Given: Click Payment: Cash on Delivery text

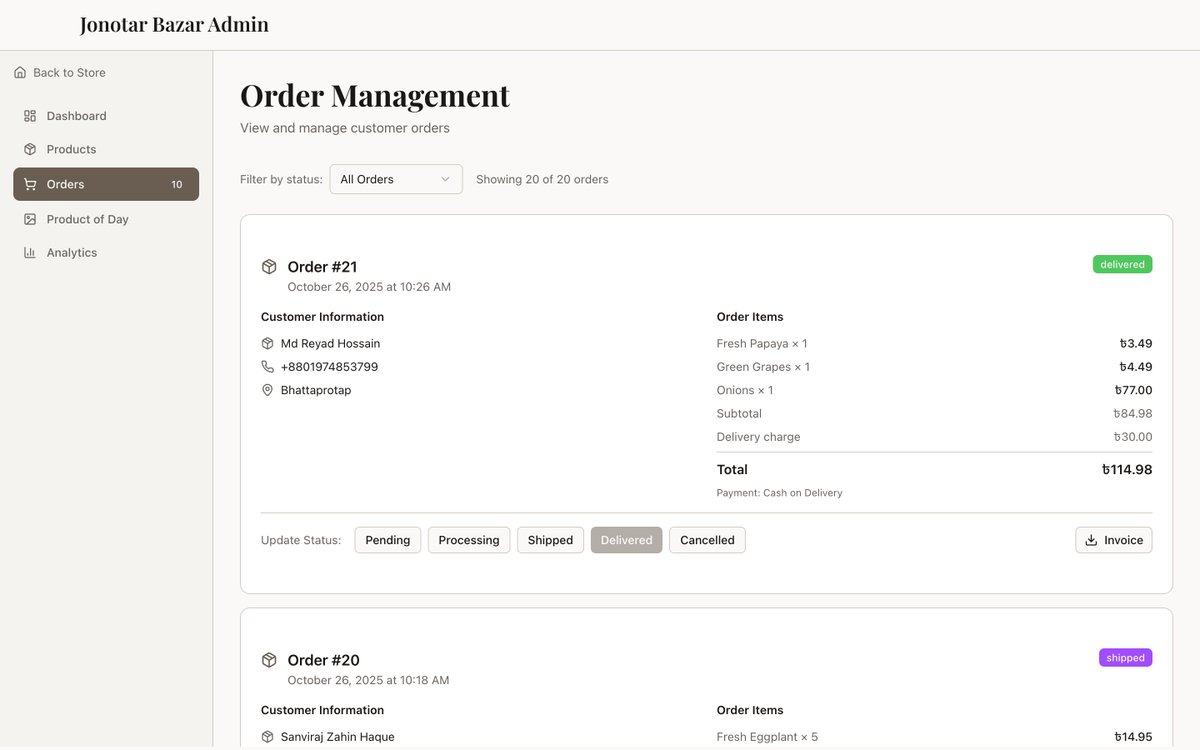Looking at the screenshot, I should click(x=779, y=493).
